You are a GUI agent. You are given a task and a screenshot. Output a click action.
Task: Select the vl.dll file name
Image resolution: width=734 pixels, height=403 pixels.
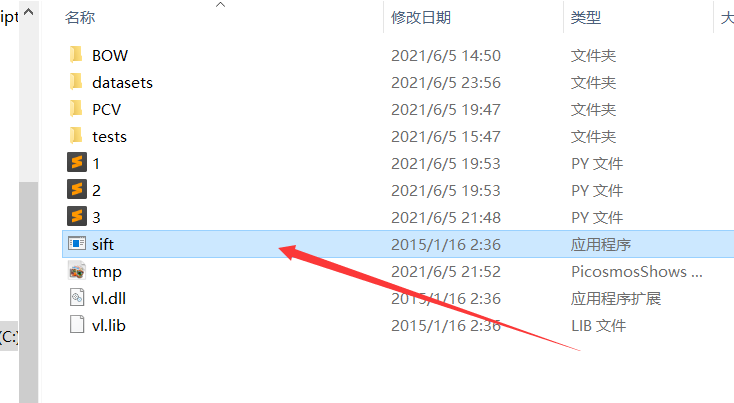[109, 298]
